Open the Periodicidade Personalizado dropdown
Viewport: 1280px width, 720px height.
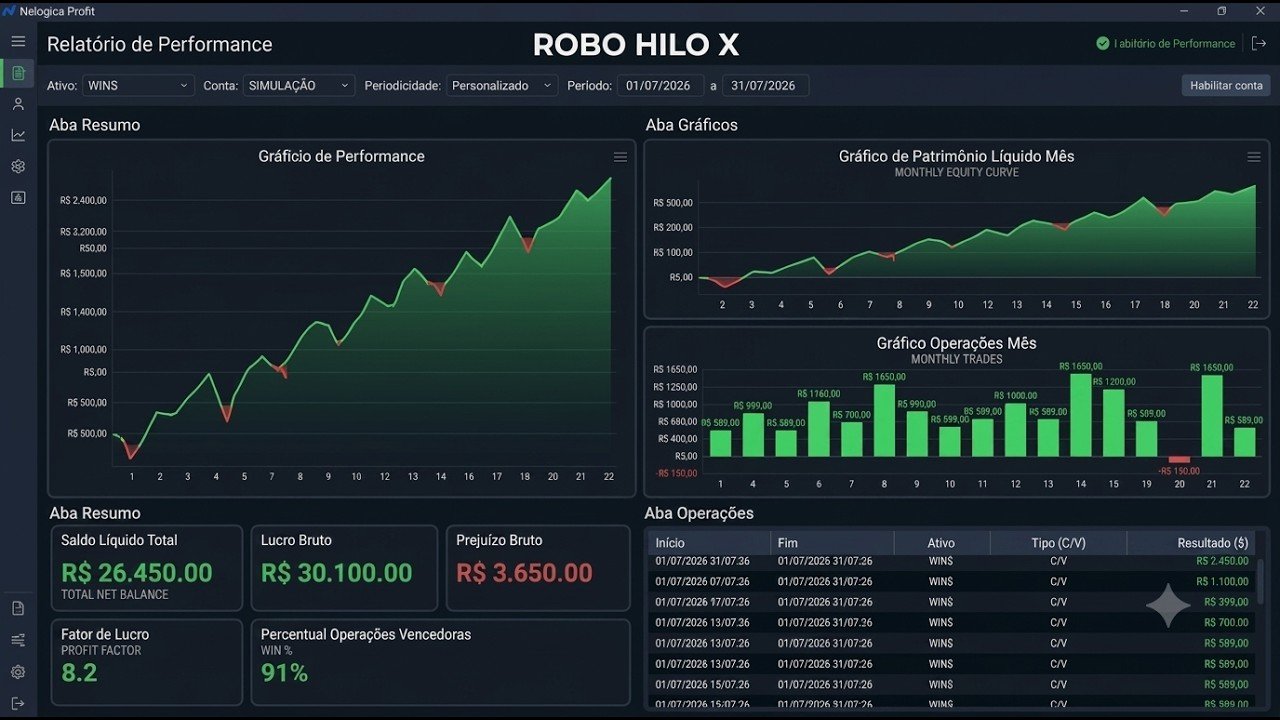[x=502, y=86]
